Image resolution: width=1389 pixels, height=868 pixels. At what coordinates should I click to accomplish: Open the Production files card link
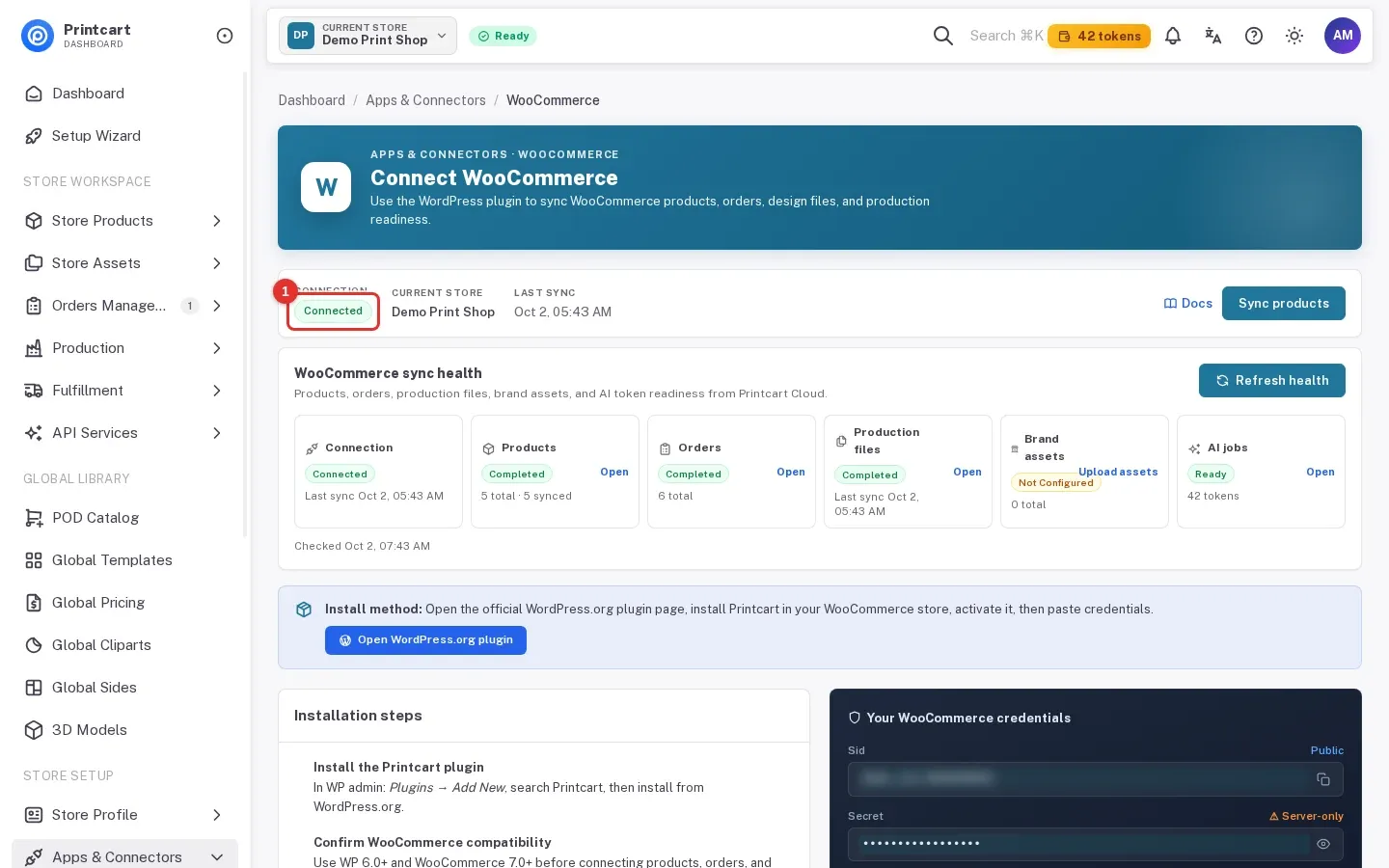tap(967, 472)
